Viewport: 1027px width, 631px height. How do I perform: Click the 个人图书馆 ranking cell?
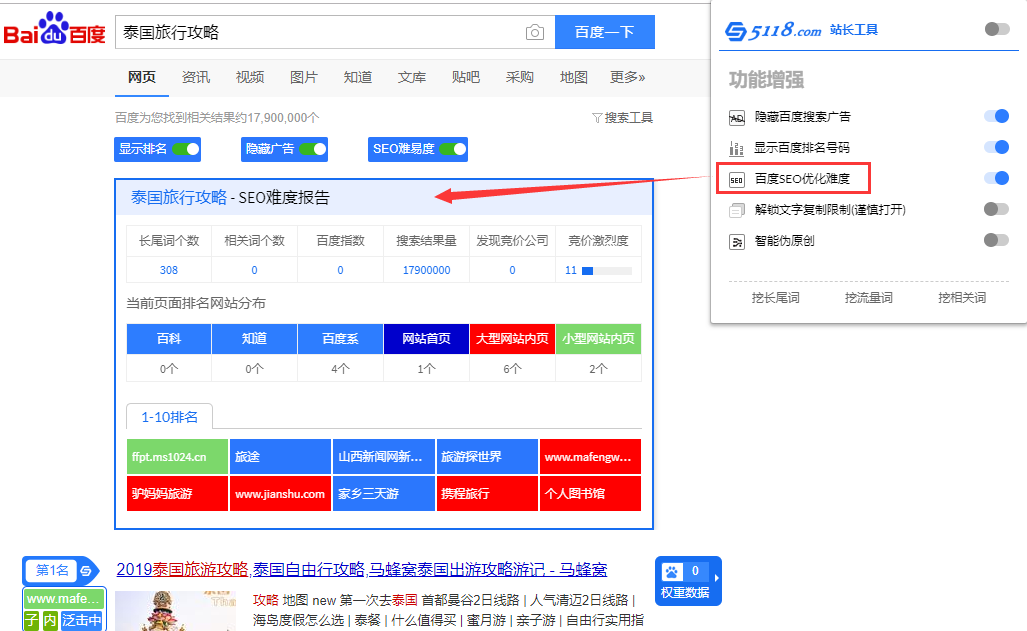[590, 493]
